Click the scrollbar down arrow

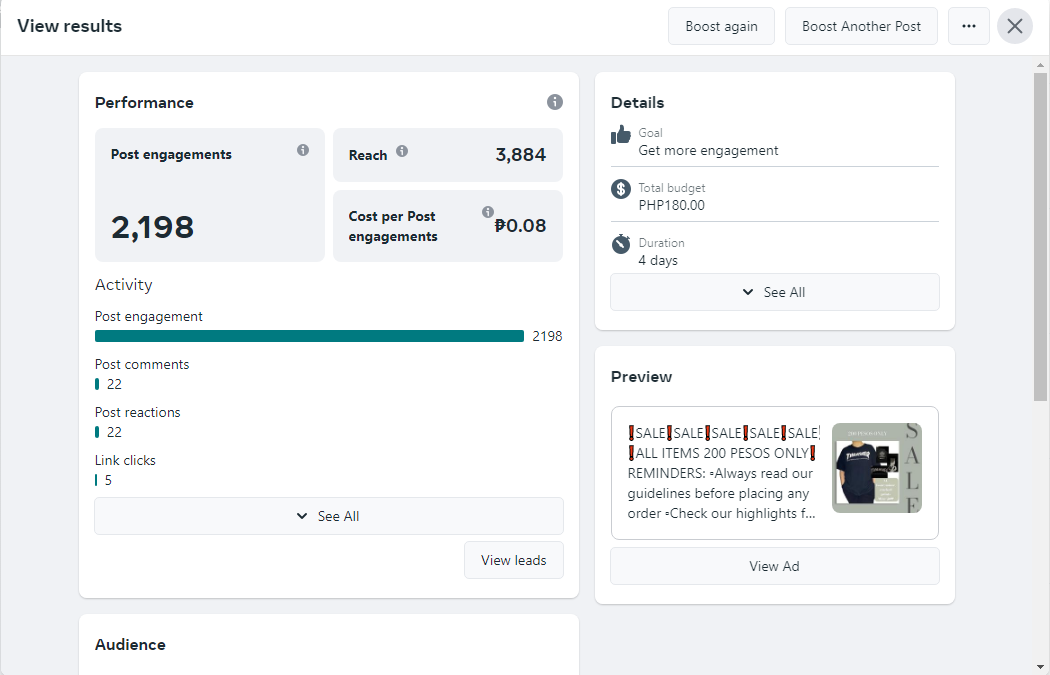coord(1040,666)
